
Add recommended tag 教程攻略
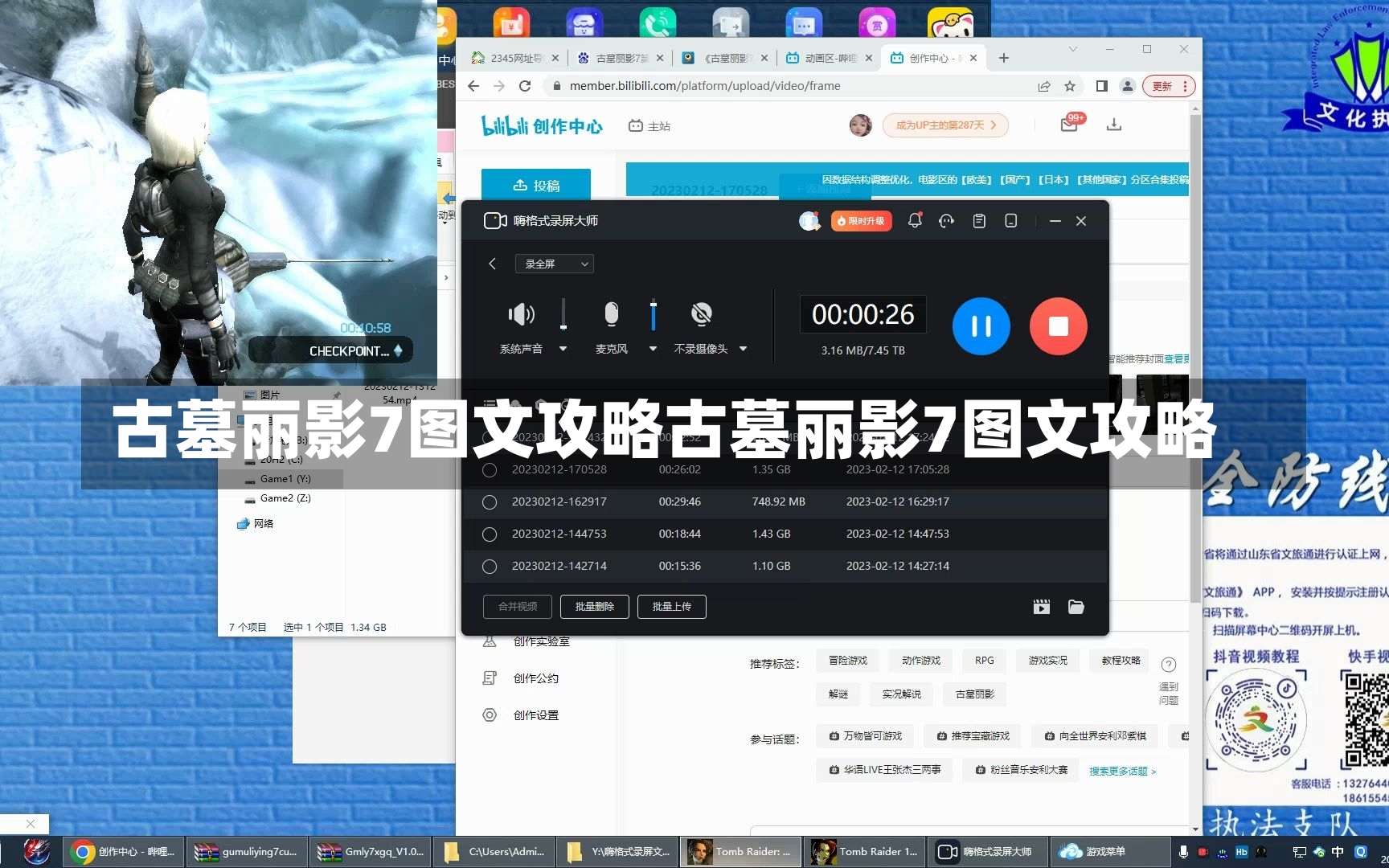pyautogui.click(x=1121, y=661)
